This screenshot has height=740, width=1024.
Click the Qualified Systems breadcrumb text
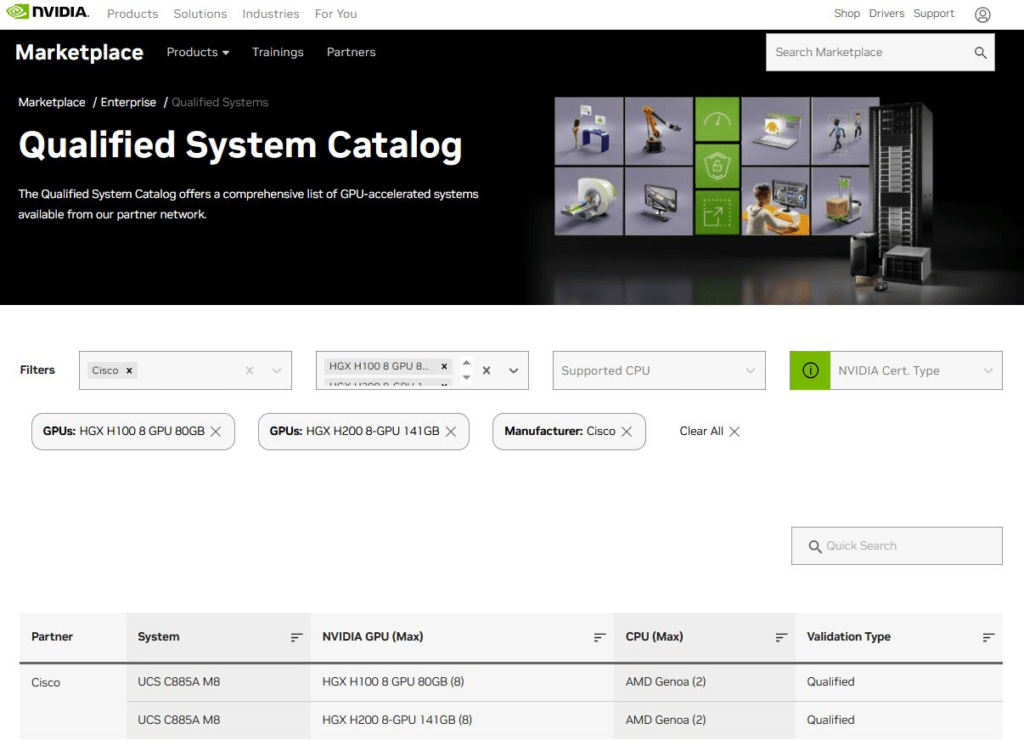point(220,102)
